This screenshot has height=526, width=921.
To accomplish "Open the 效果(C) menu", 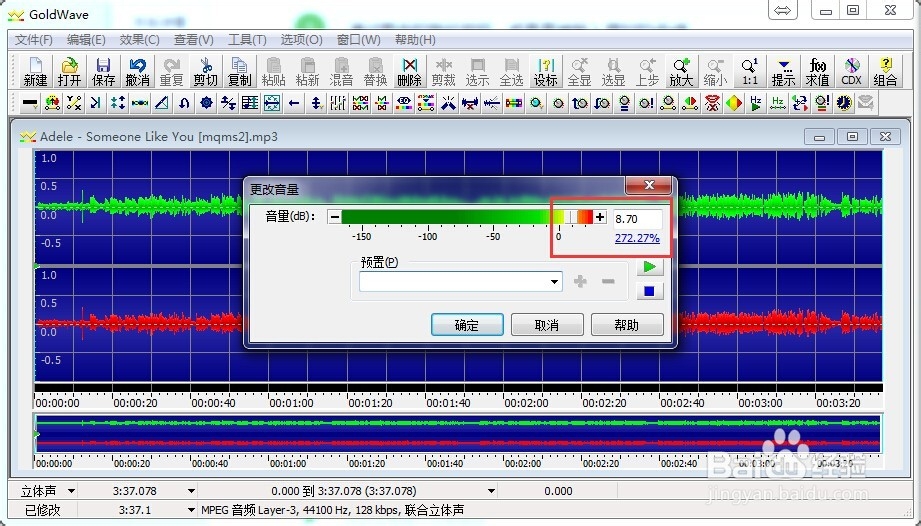I will click(140, 40).
